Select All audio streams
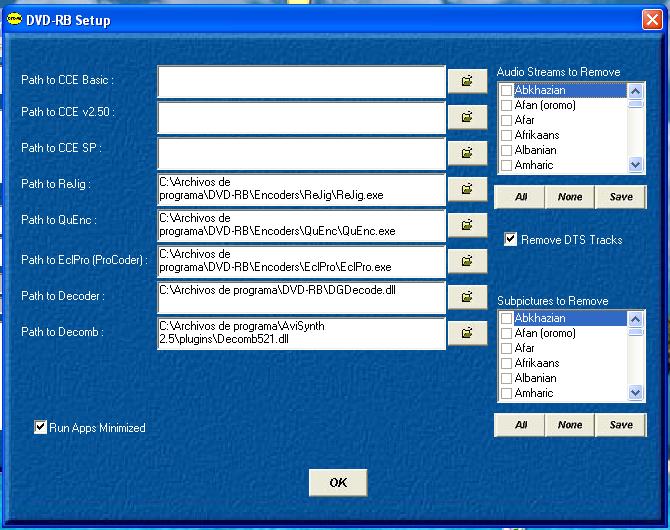This screenshot has width=670, height=530. click(x=520, y=197)
